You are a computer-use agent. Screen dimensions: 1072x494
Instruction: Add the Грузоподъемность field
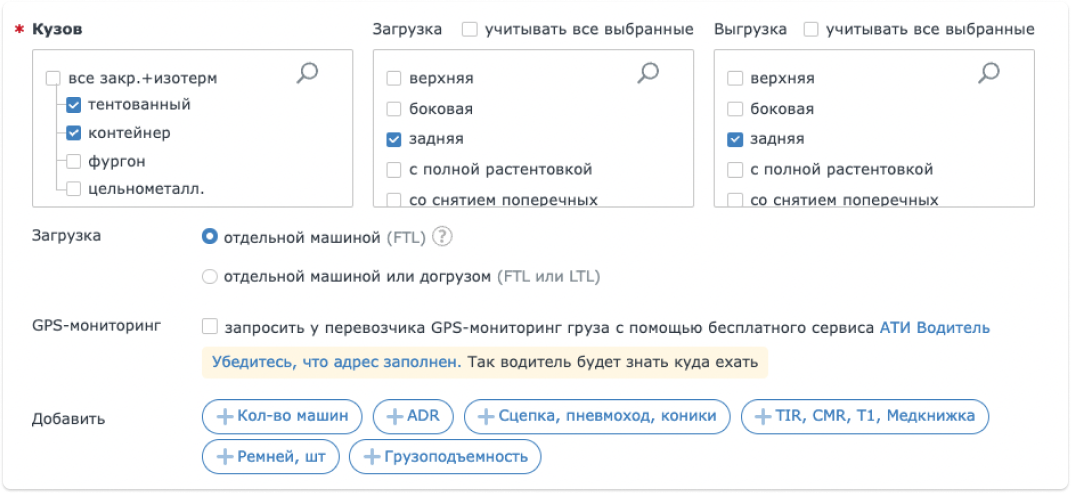coord(445,457)
